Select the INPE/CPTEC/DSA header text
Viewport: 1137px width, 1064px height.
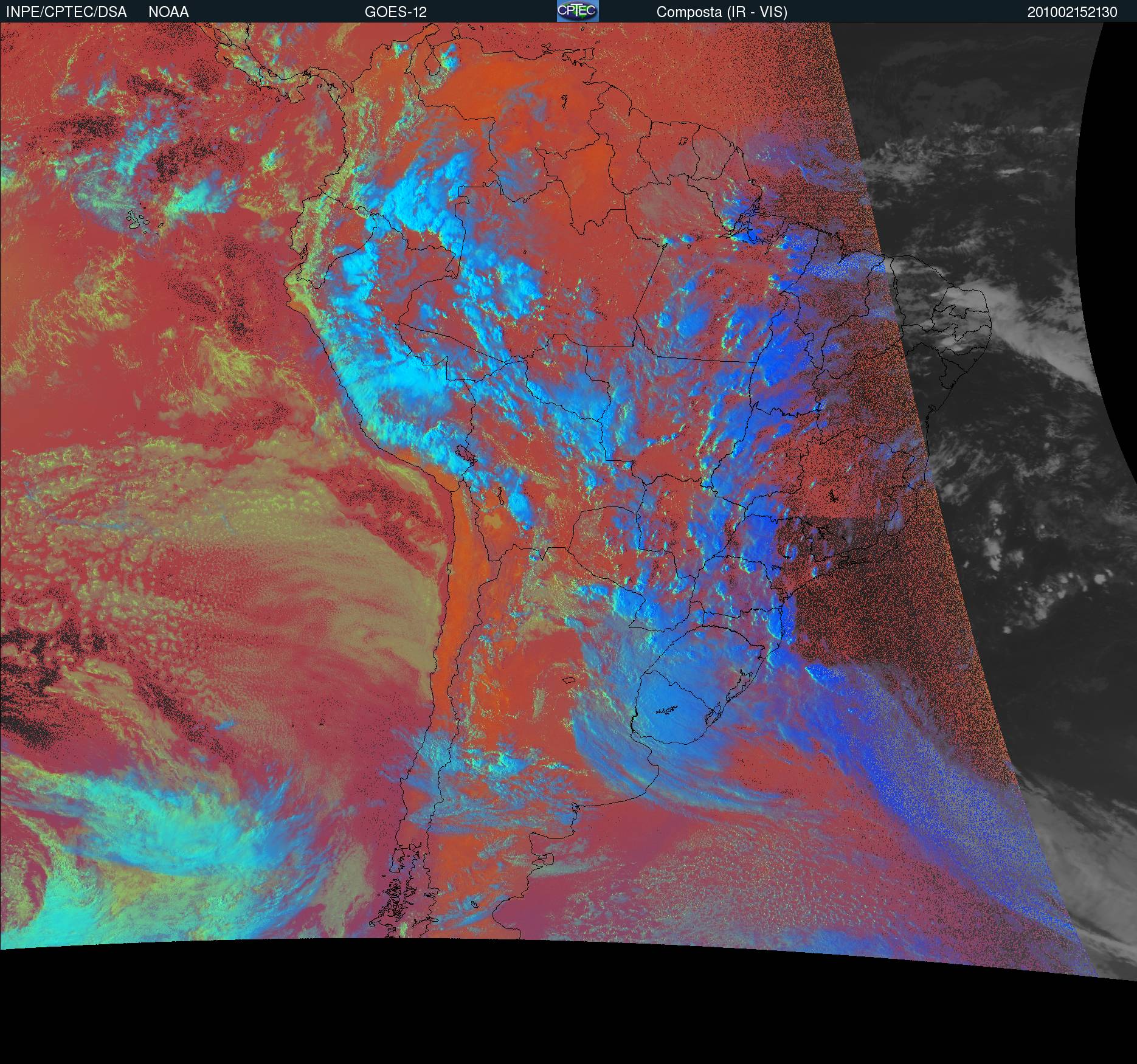[66, 12]
